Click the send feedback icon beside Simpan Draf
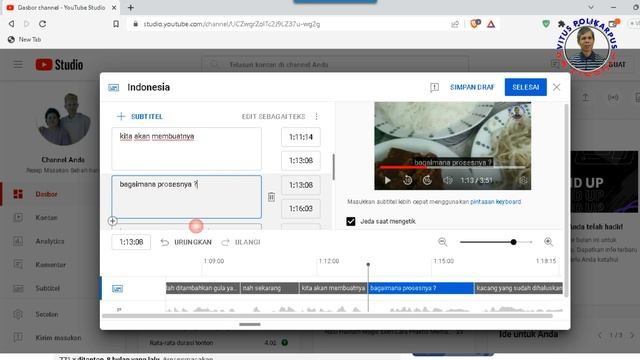The width and height of the screenshot is (640, 360). tap(434, 87)
